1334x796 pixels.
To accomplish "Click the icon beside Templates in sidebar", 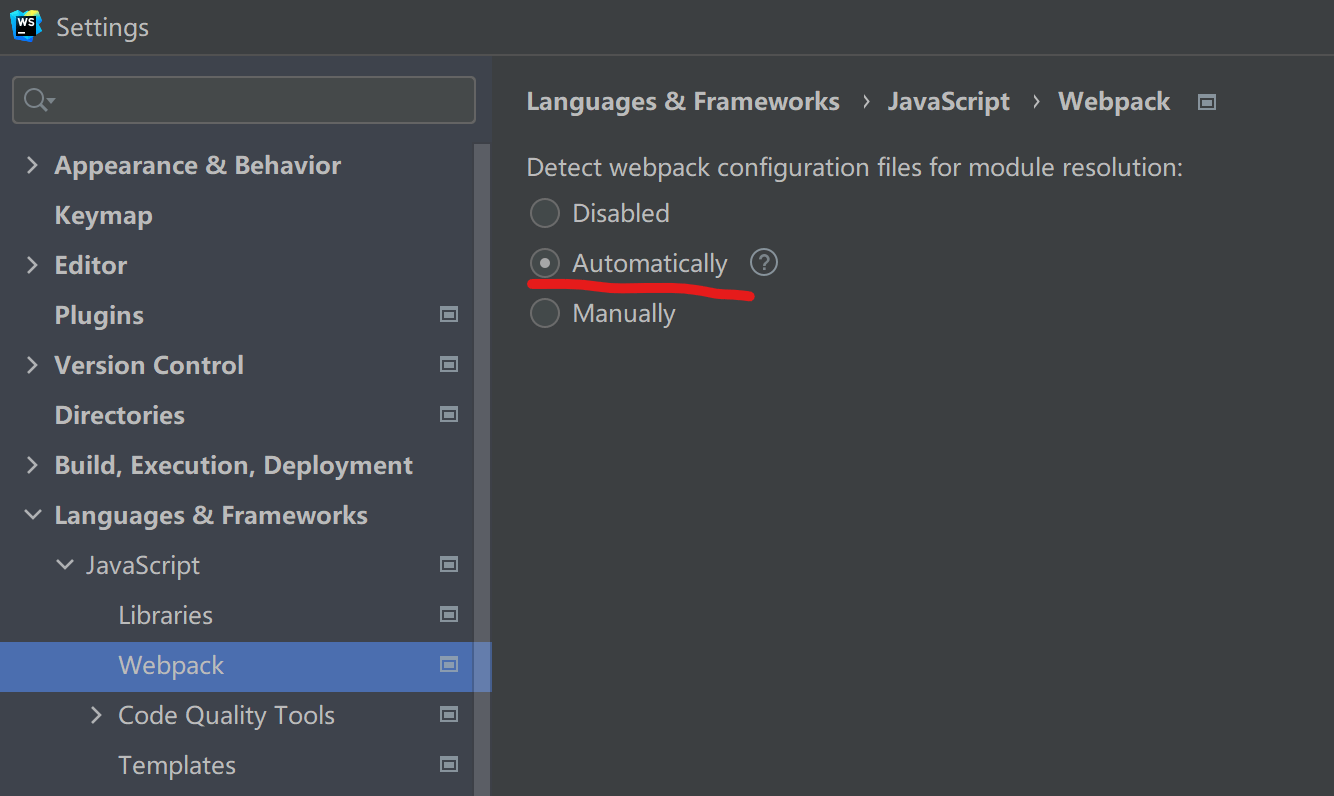I will click(449, 764).
